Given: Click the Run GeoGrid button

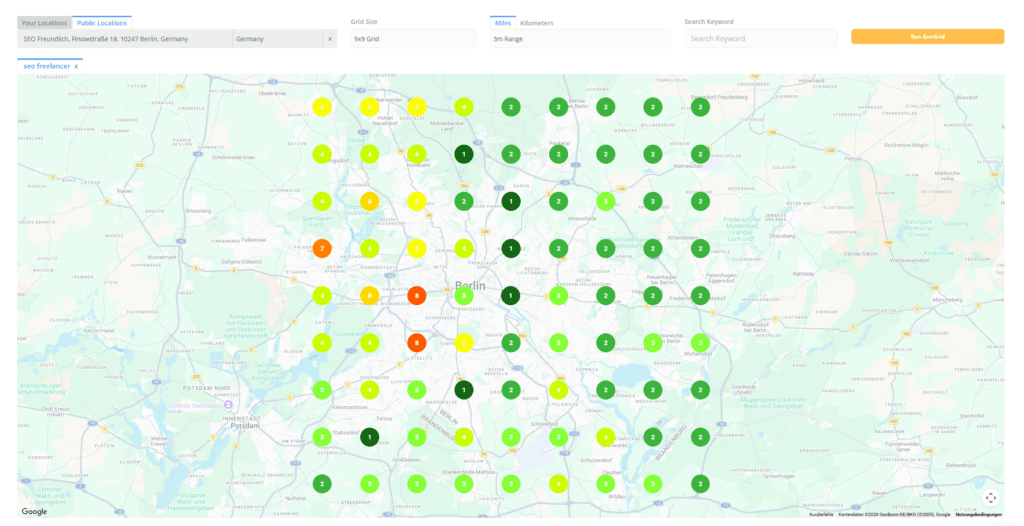Looking at the screenshot, I should 927,37.
